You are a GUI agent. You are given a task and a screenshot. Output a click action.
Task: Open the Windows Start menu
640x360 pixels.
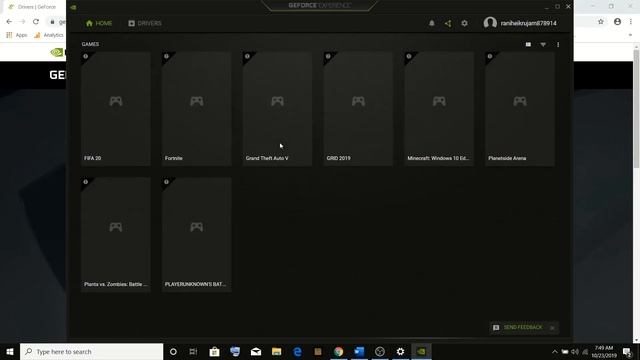(x=10, y=351)
